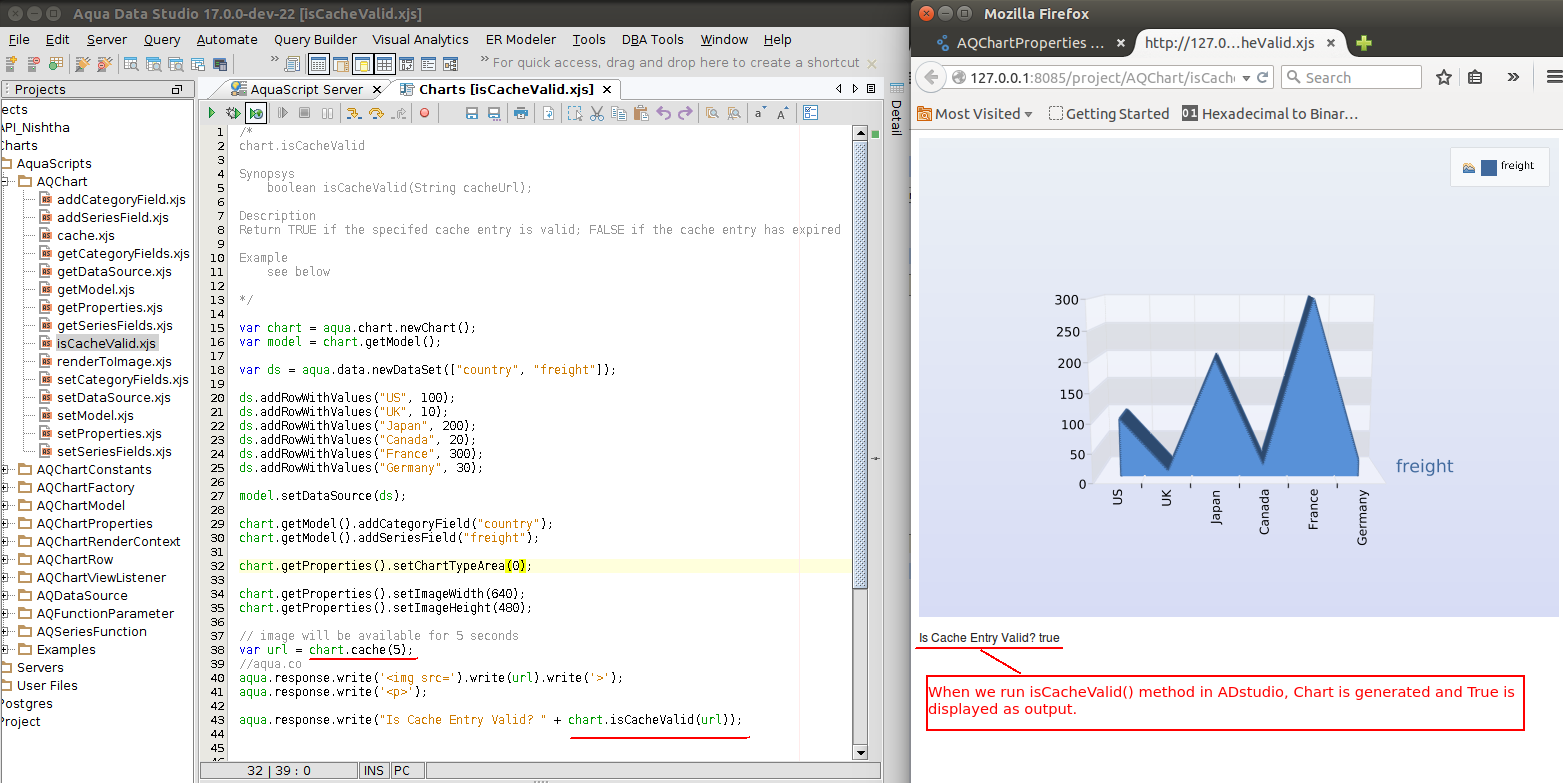The width and height of the screenshot is (1563, 783).
Task: Reload the page in Firefox
Action: (1262, 77)
